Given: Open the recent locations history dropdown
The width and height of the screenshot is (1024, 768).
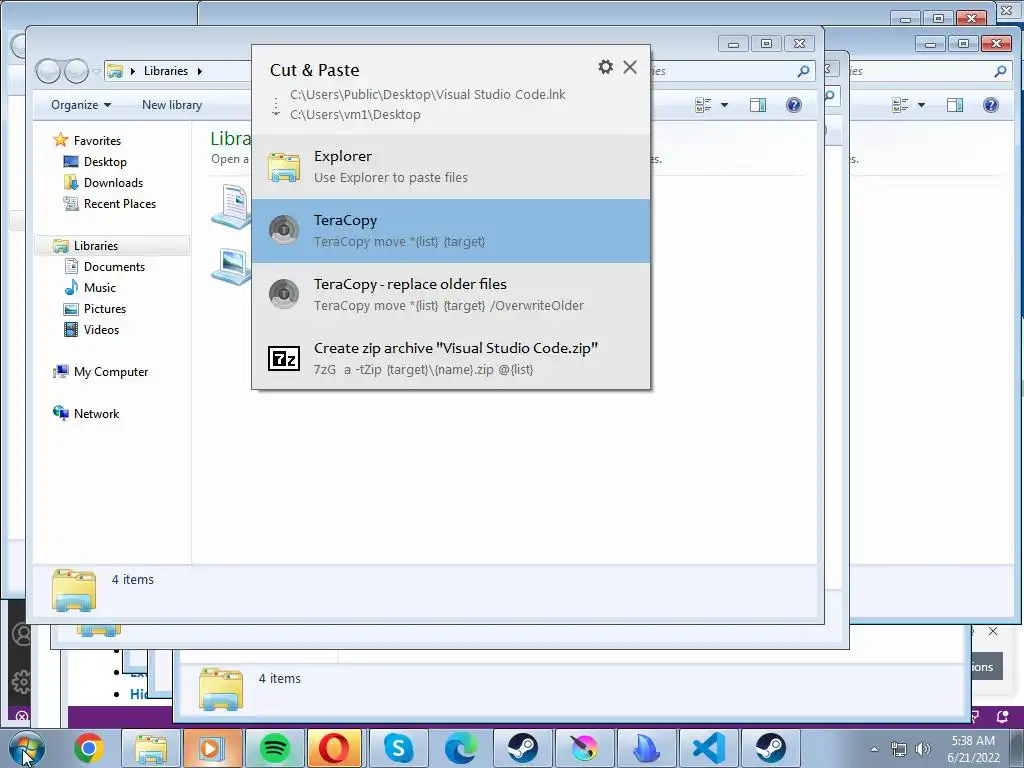Looking at the screenshot, I should pyautogui.click(x=96, y=71).
